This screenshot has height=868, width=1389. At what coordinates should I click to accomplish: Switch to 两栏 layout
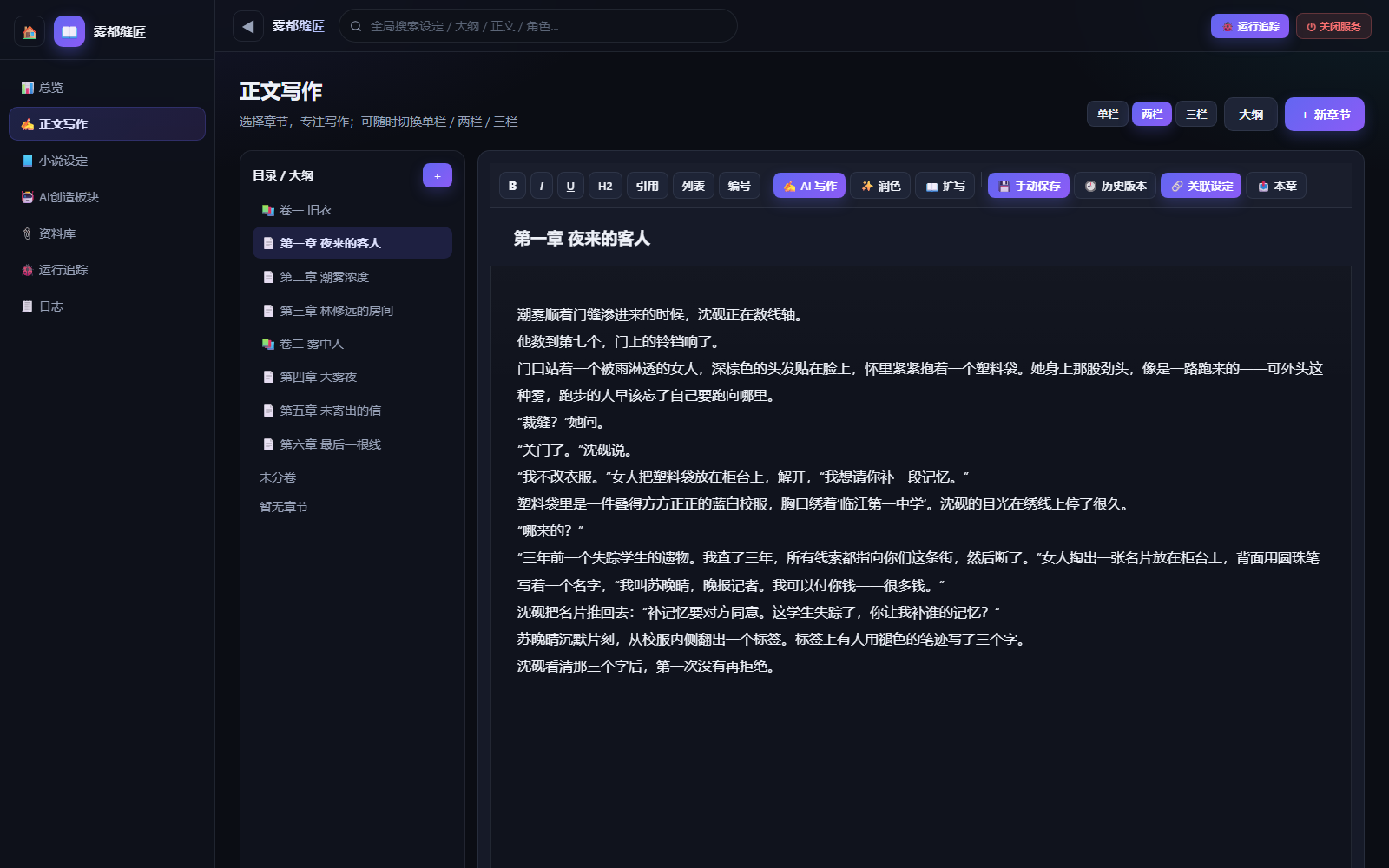pyautogui.click(x=1152, y=114)
